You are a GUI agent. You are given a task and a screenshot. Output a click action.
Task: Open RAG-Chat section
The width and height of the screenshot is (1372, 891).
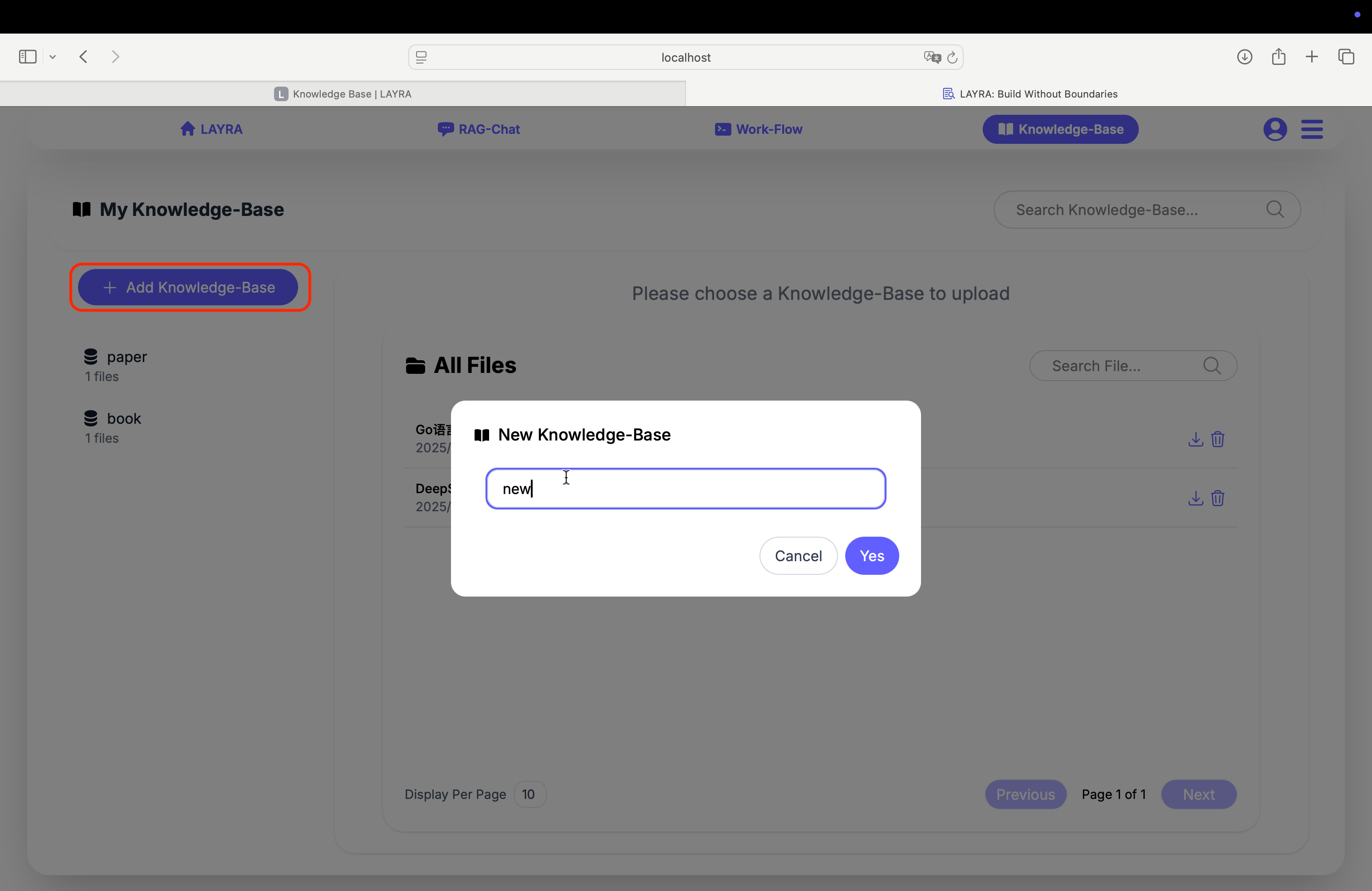coord(479,129)
